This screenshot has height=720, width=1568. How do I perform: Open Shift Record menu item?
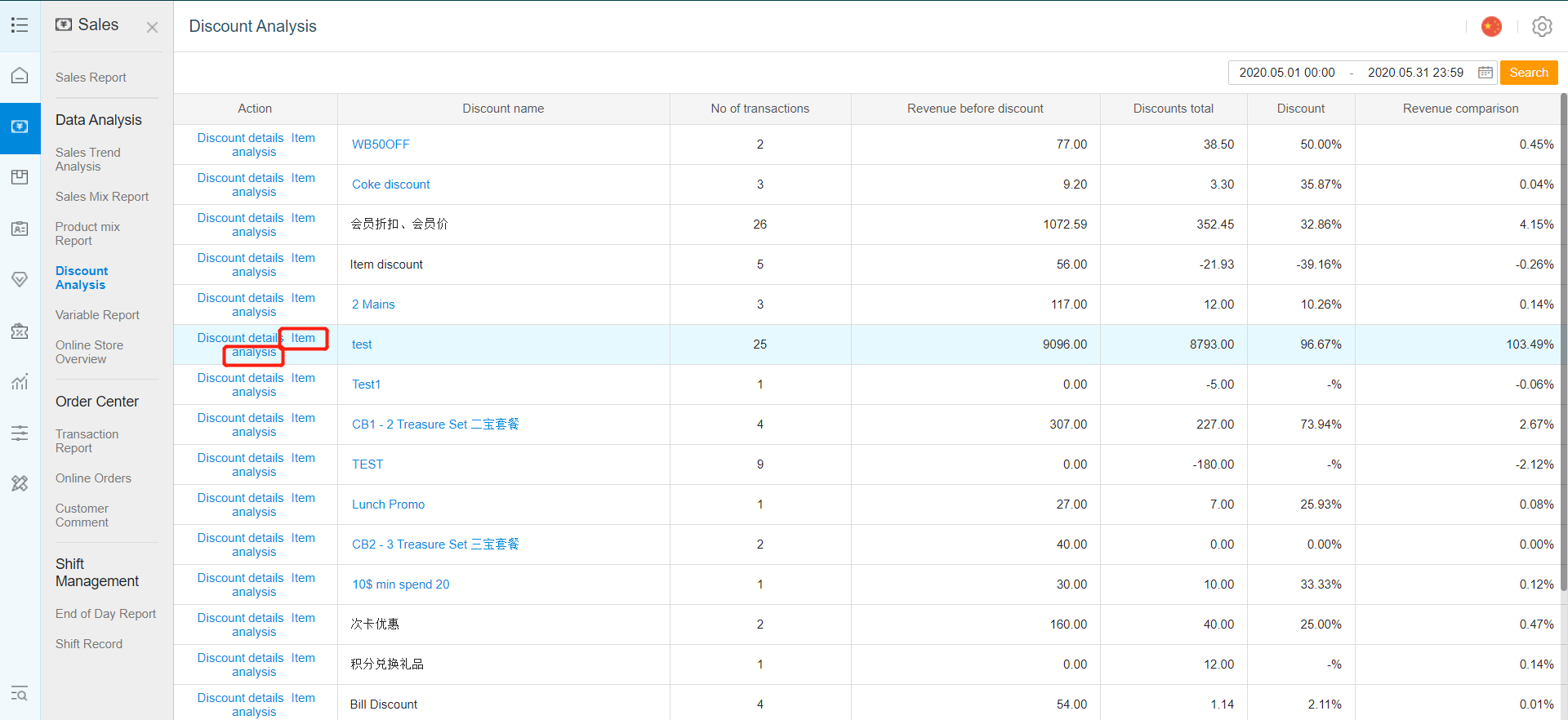point(89,644)
